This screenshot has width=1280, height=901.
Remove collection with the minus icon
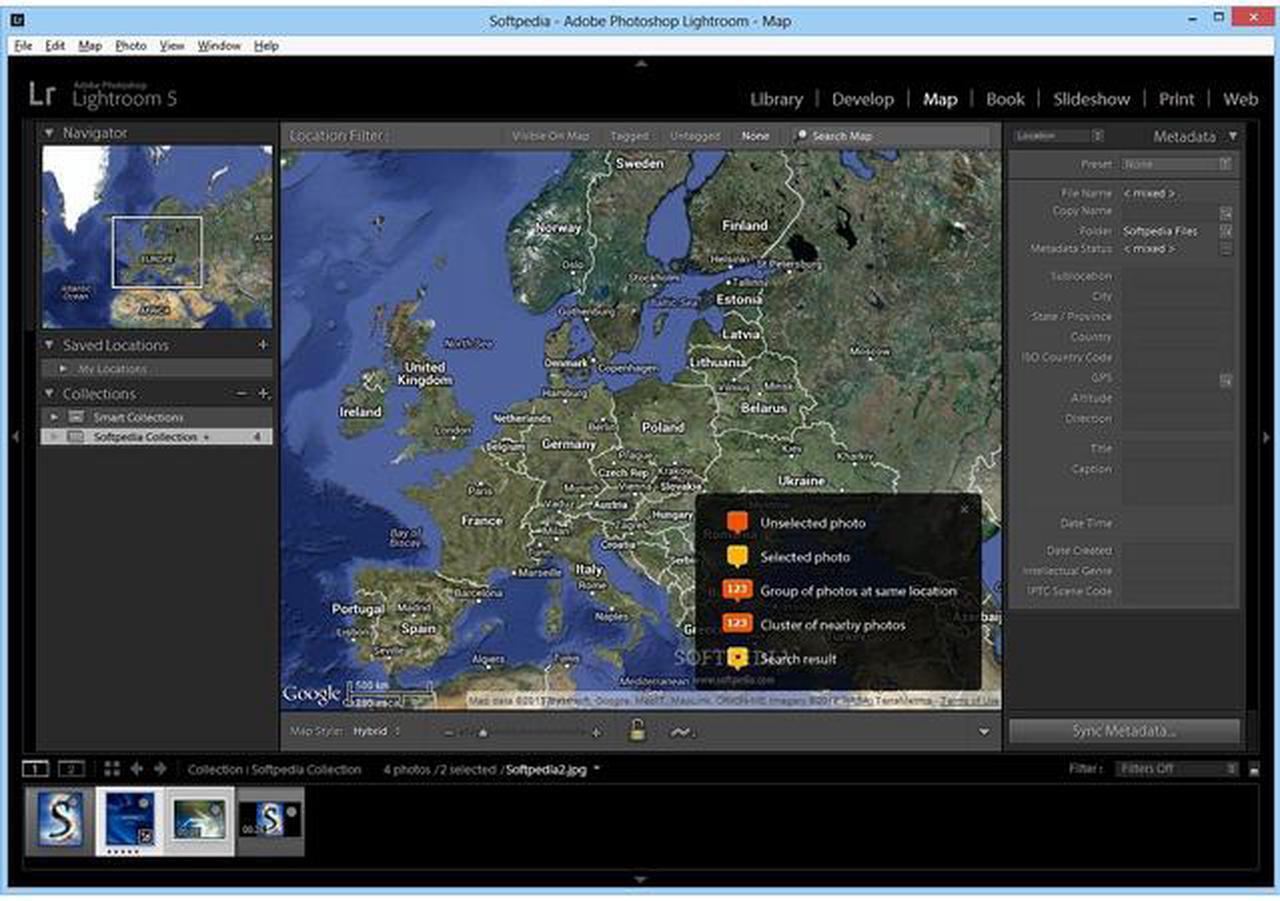241,394
